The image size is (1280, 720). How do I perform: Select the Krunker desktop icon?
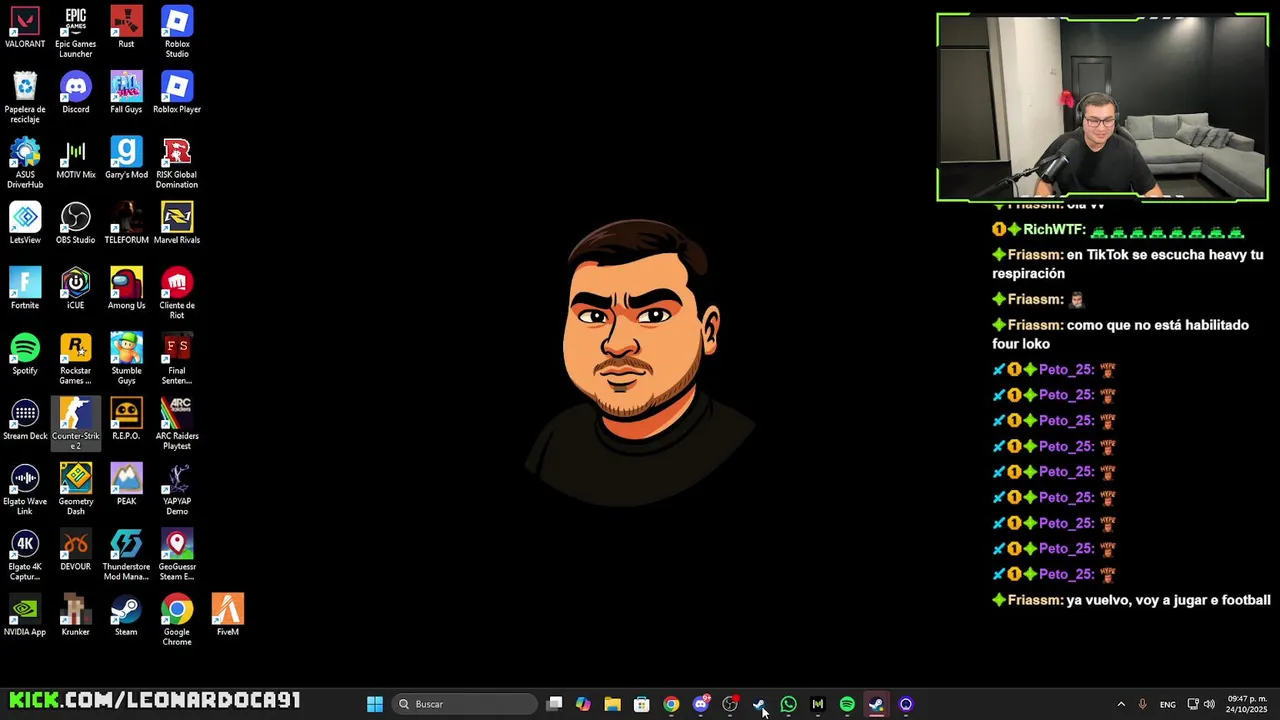coord(76,616)
